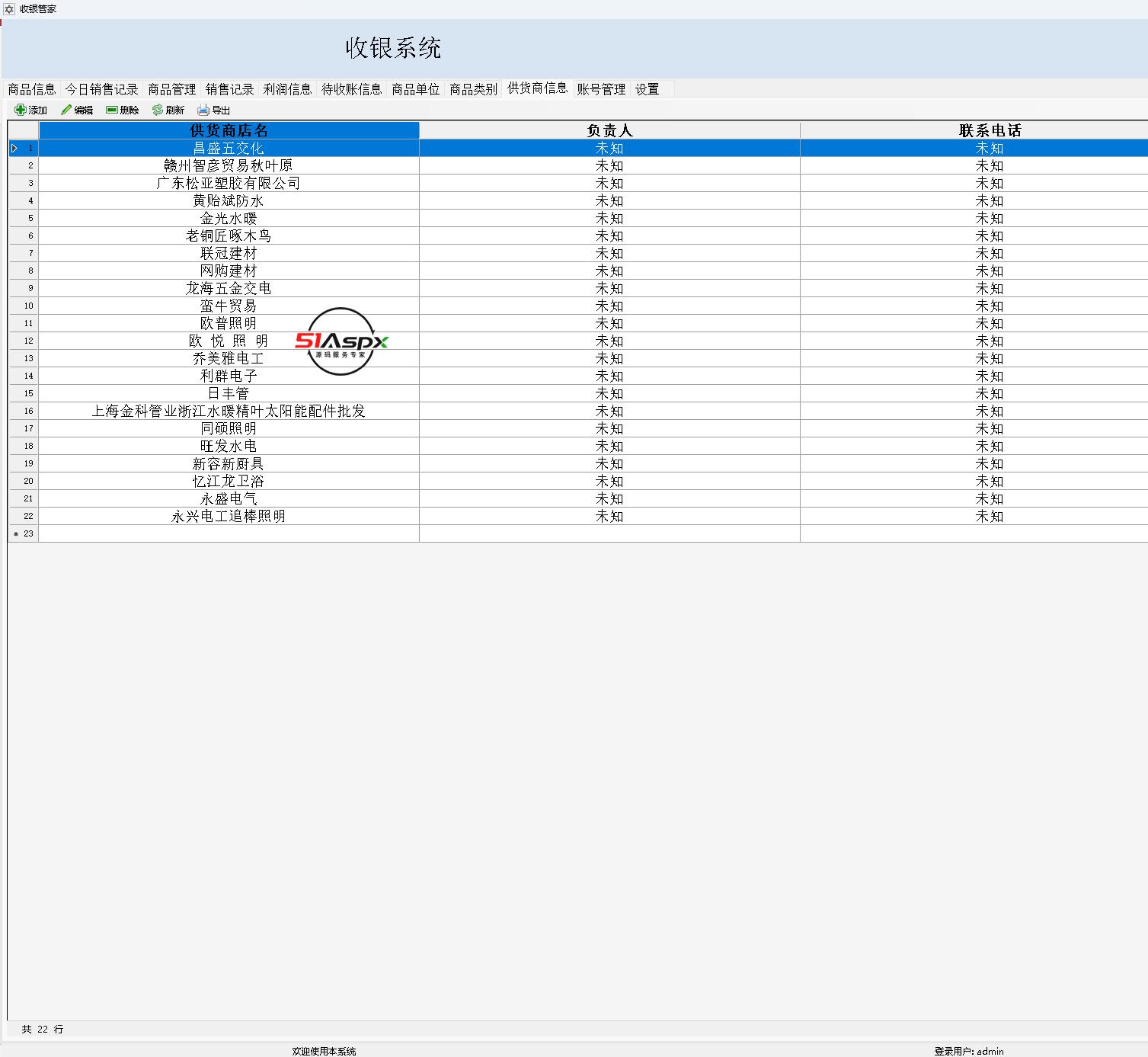Screen dimensions: 1148x1057
Task: Click the Refresh arrows icon
Action: click(158, 110)
